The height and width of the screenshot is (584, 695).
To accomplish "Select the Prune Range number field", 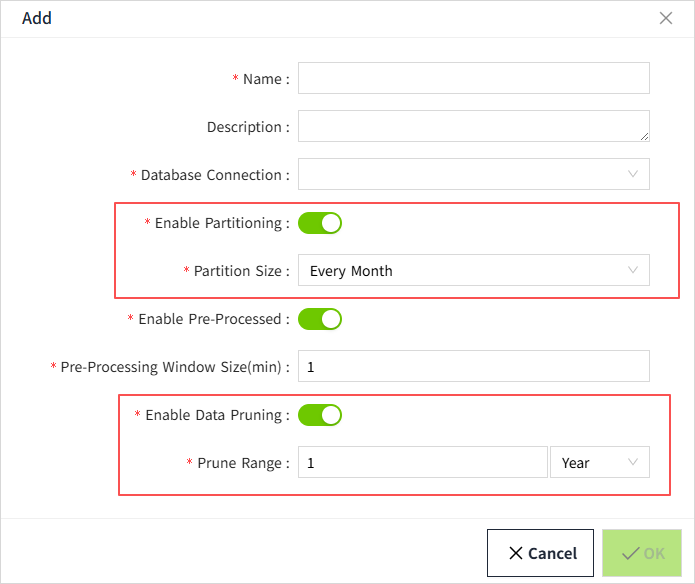I will 422,462.
